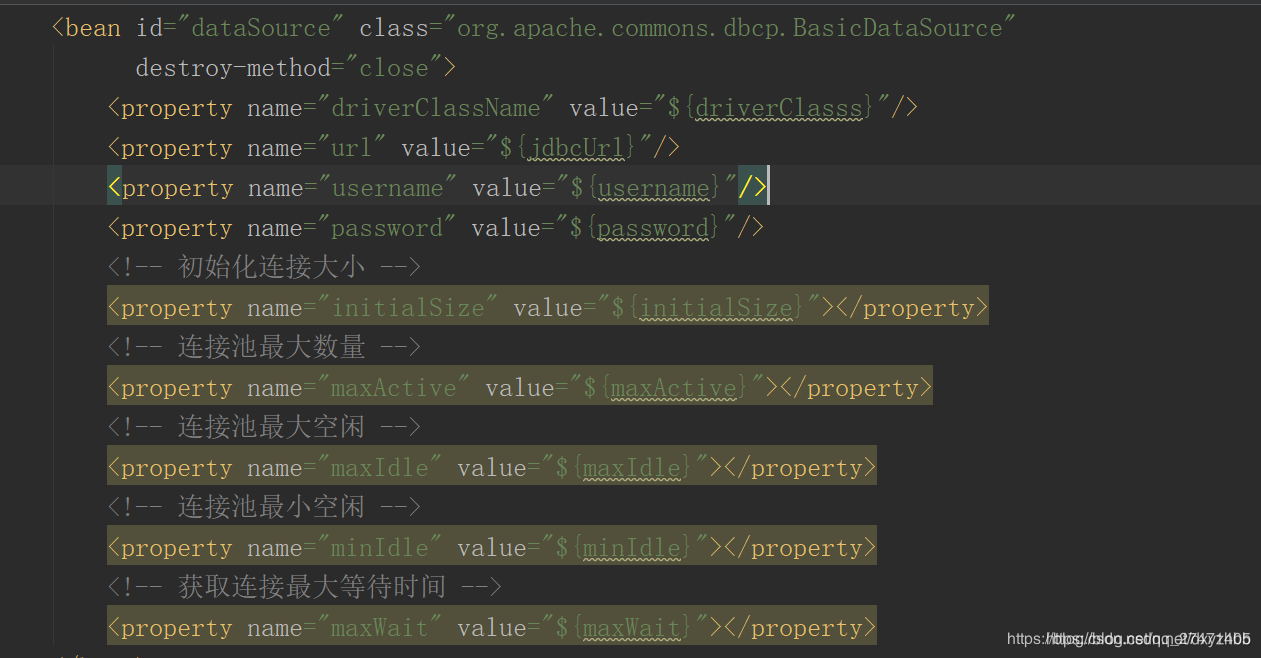Viewport: 1261px width, 658px height.
Task: Click the closing </property> tag on the maxActive line
Action: (856, 388)
